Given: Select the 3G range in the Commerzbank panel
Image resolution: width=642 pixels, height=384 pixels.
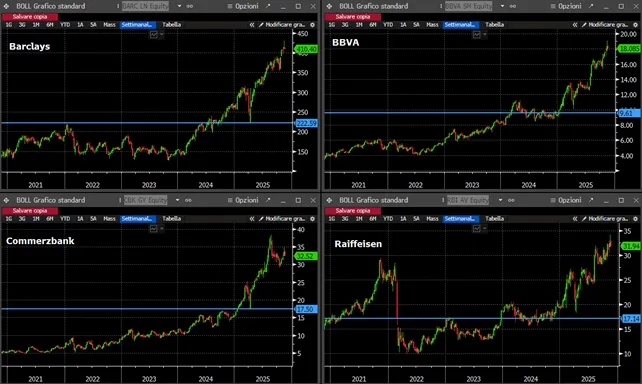Looking at the screenshot, I should click(22, 219).
